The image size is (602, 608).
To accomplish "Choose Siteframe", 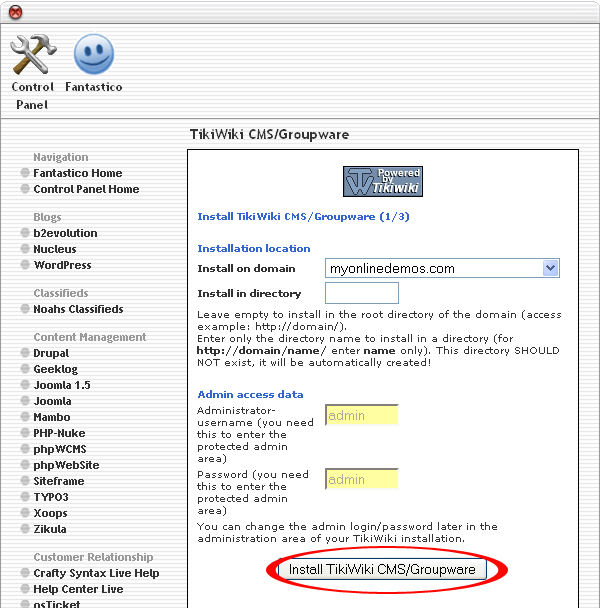I will point(59,481).
